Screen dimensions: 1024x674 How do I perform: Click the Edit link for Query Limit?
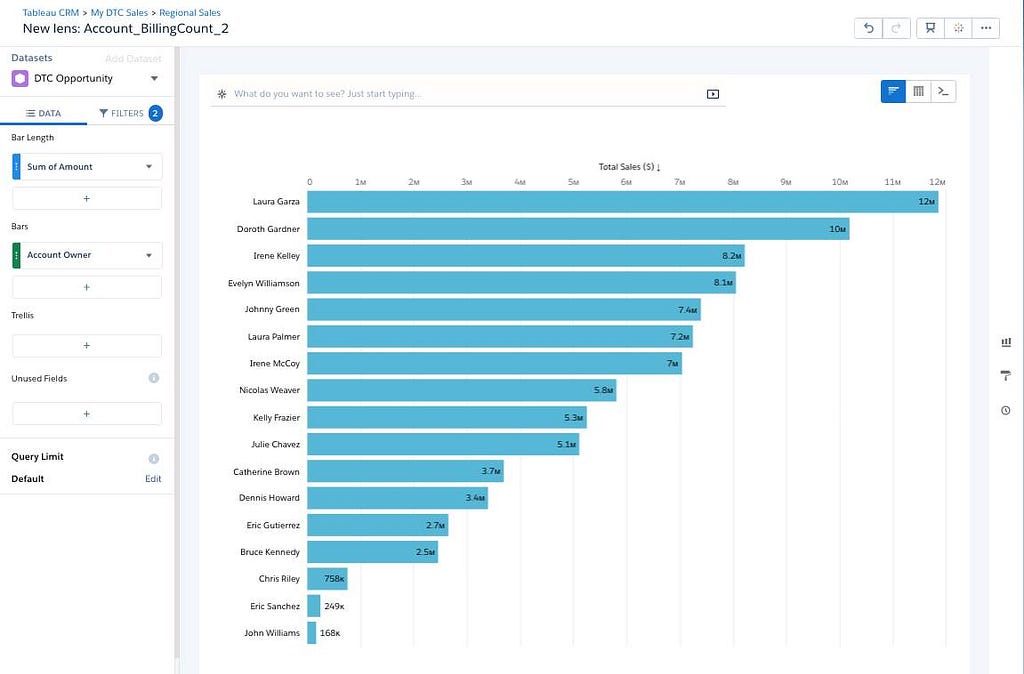click(153, 479)
